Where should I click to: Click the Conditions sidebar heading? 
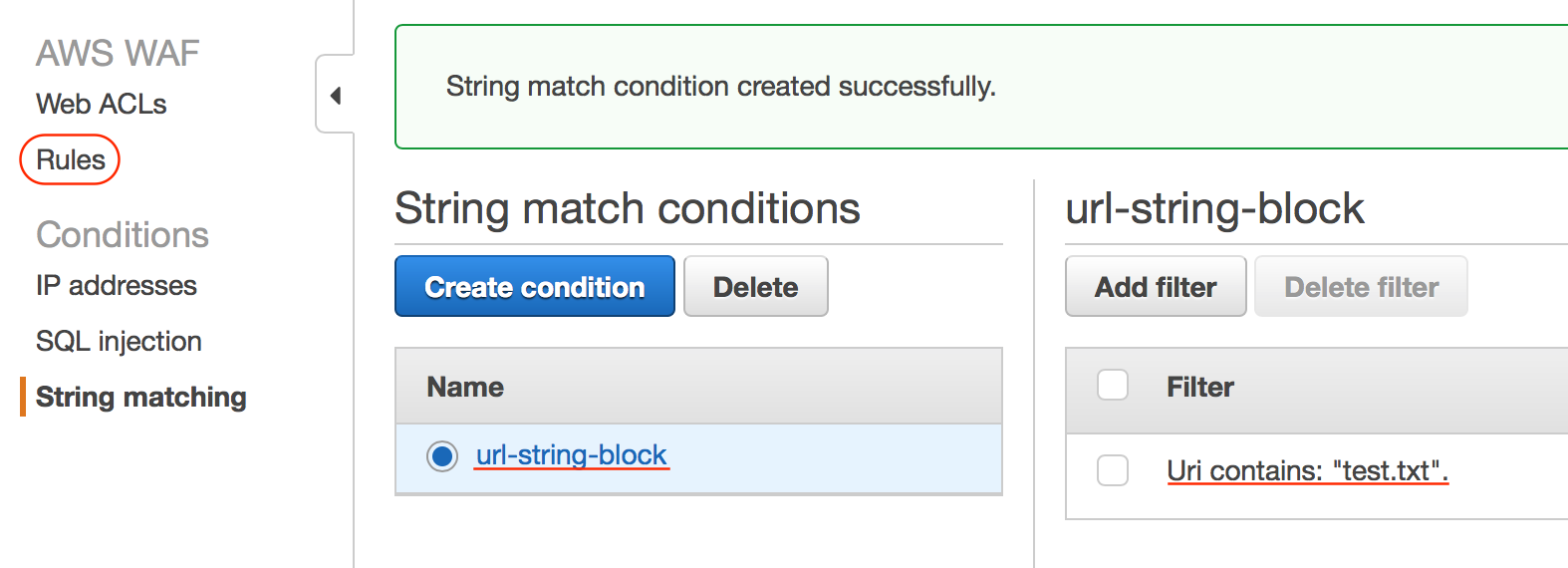(x=123, y=235)
